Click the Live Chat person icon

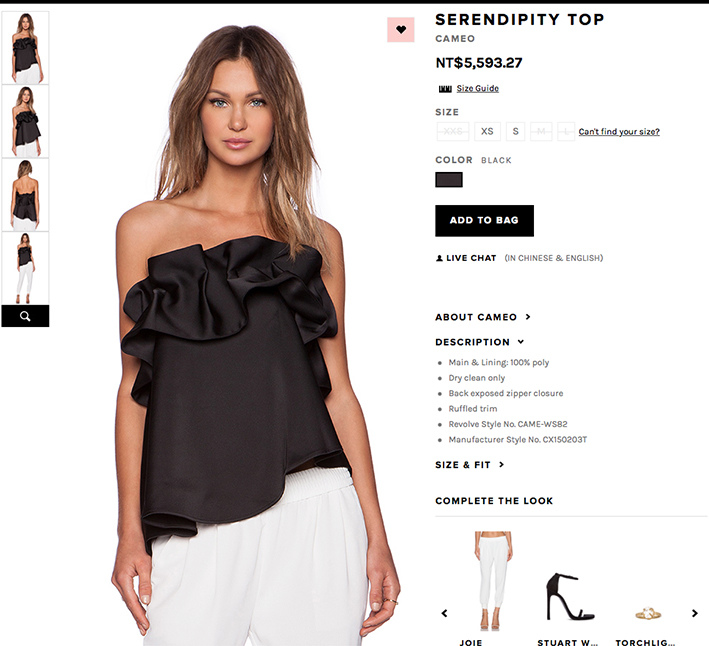tap(439, 258)
